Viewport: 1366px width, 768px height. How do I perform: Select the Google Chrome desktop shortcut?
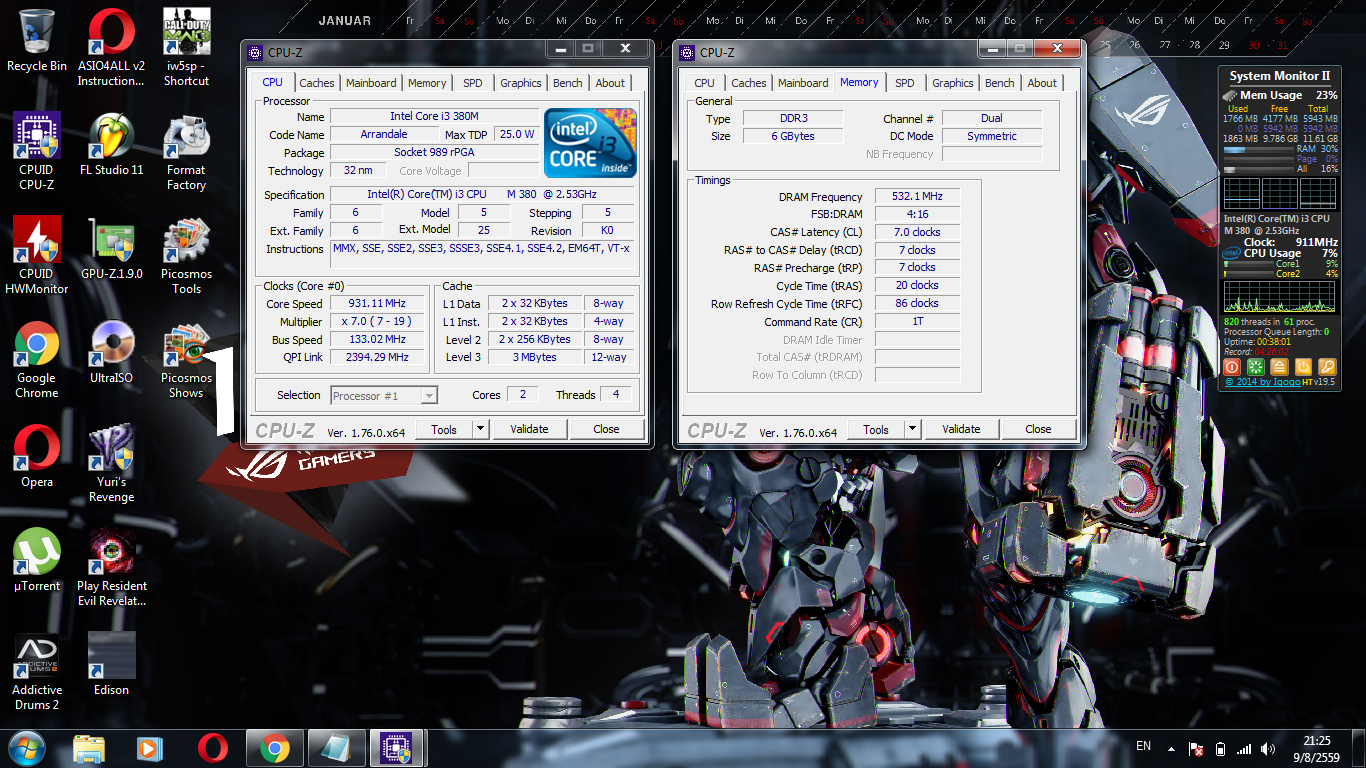(37, 360)
